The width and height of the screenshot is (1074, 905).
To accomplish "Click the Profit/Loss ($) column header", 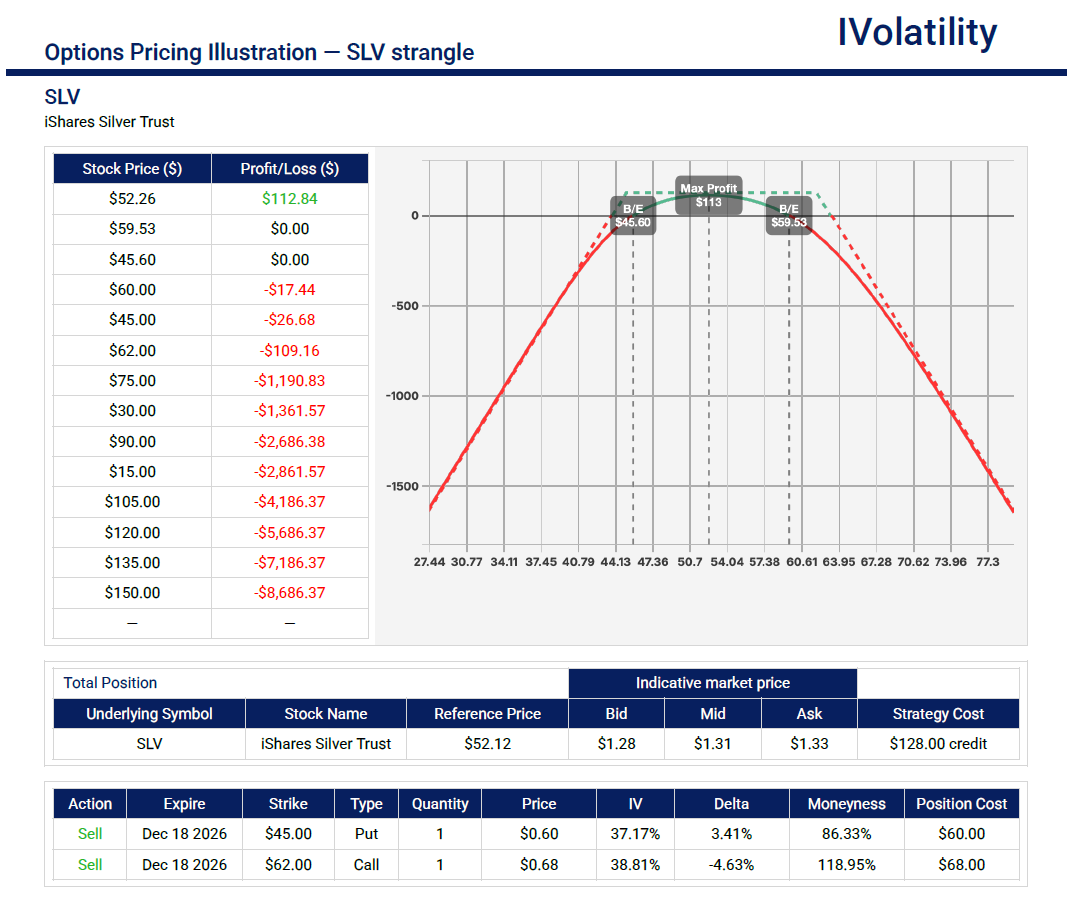I will [290, 169].
